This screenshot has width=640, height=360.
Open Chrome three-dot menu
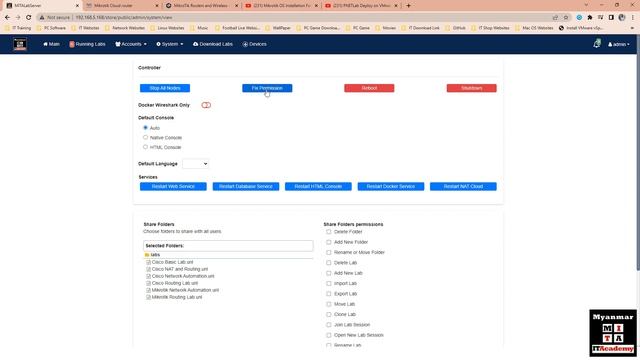[633, 18]
